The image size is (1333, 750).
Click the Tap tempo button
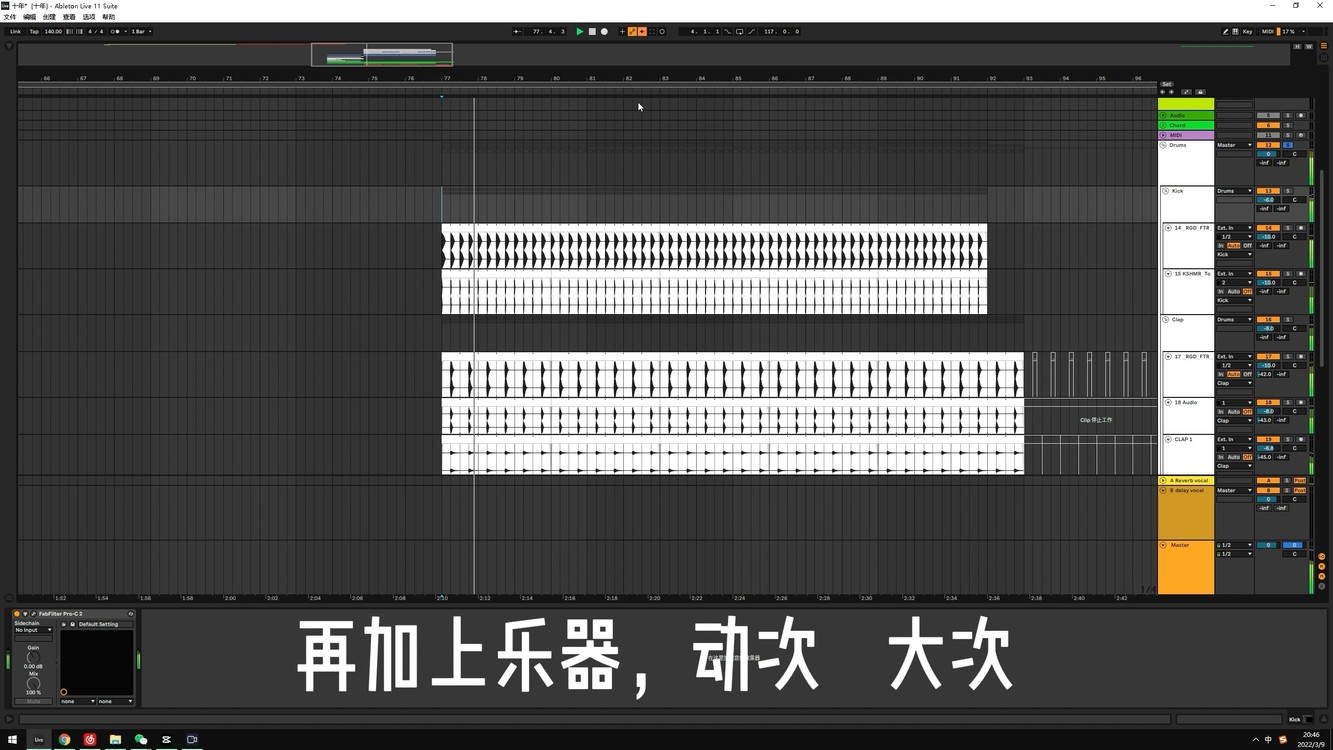tap(33, 31)
